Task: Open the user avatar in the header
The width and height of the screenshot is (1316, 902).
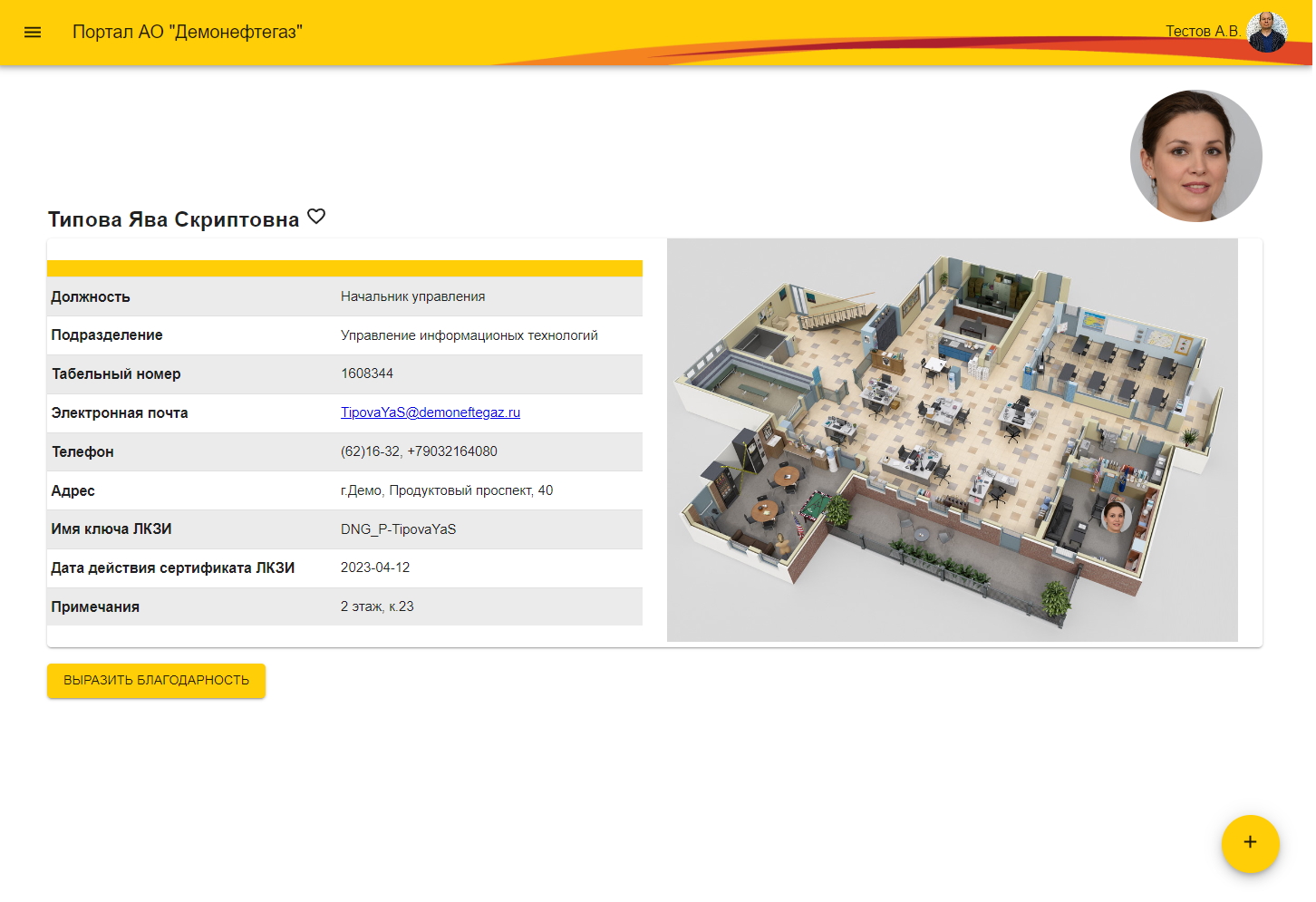Action: (1266, 32)
